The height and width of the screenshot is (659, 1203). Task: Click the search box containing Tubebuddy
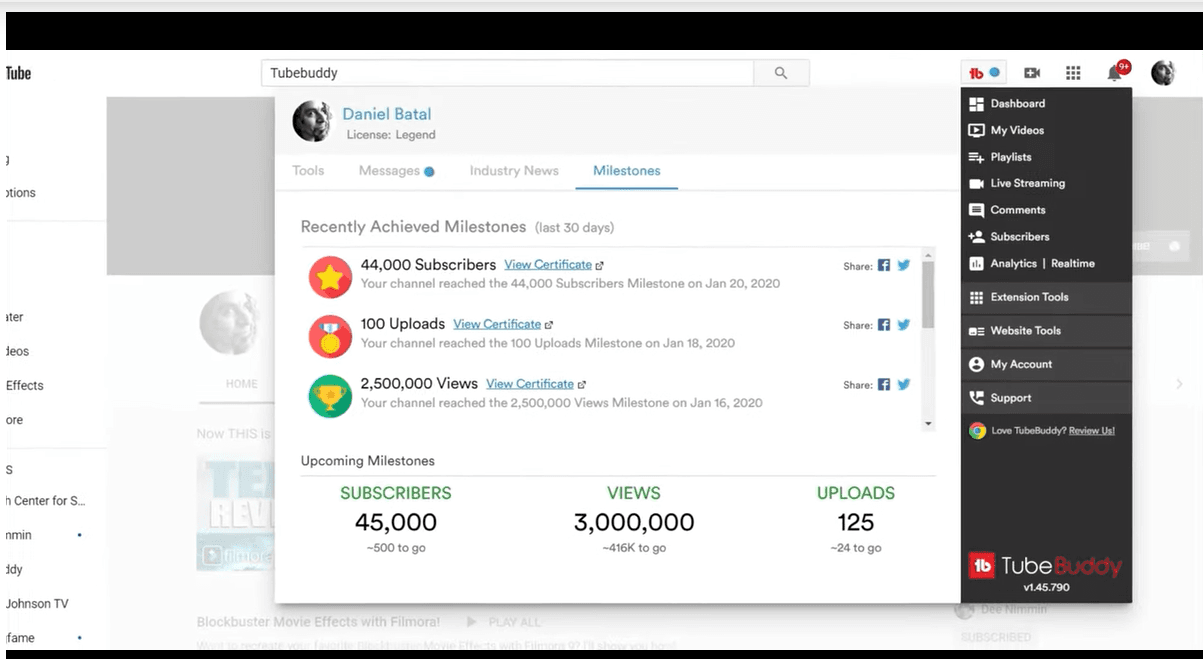pyautogui.click(x=507, y=73)
